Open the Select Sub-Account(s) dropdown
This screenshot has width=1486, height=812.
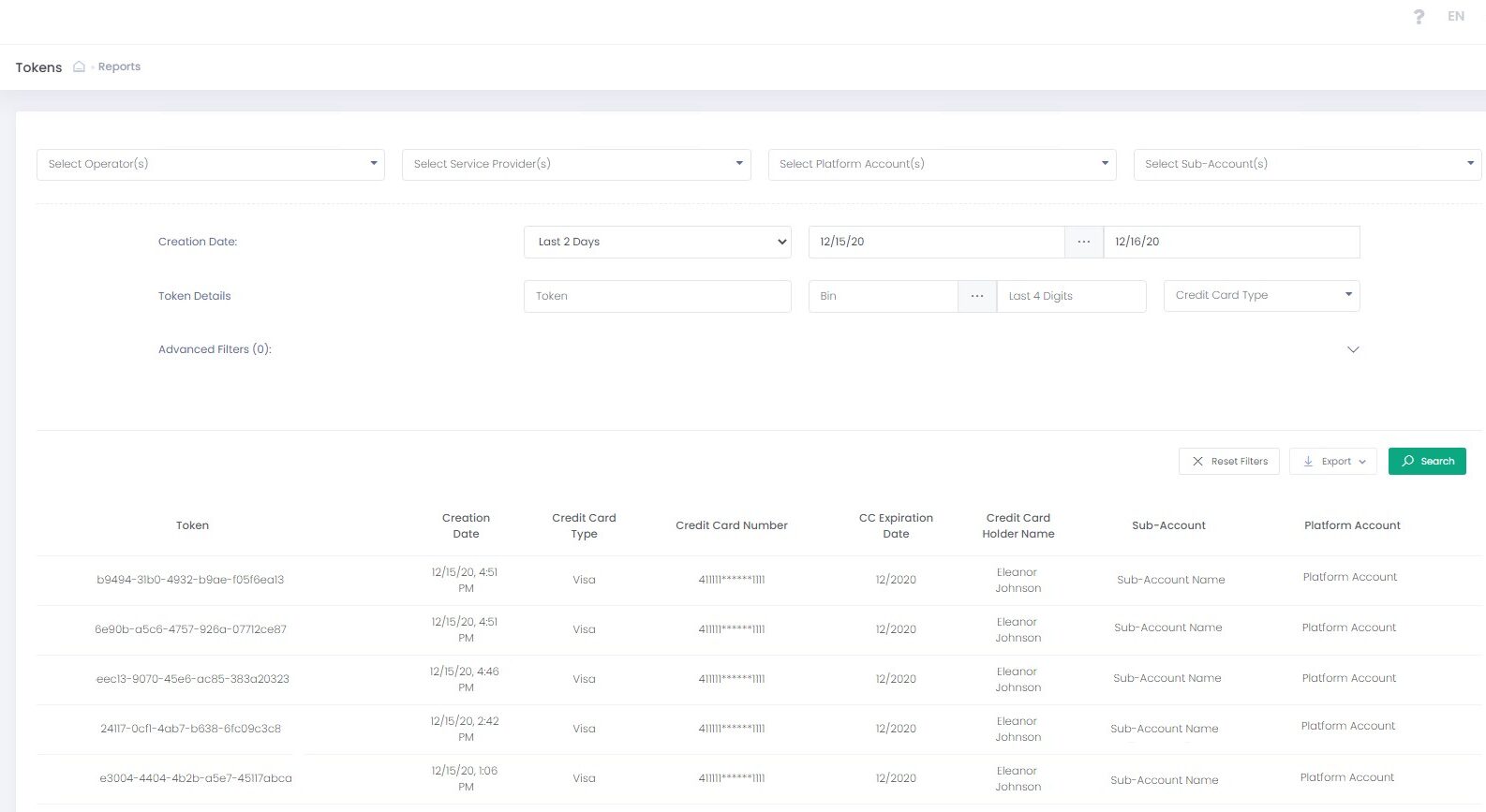(1307, 164)
